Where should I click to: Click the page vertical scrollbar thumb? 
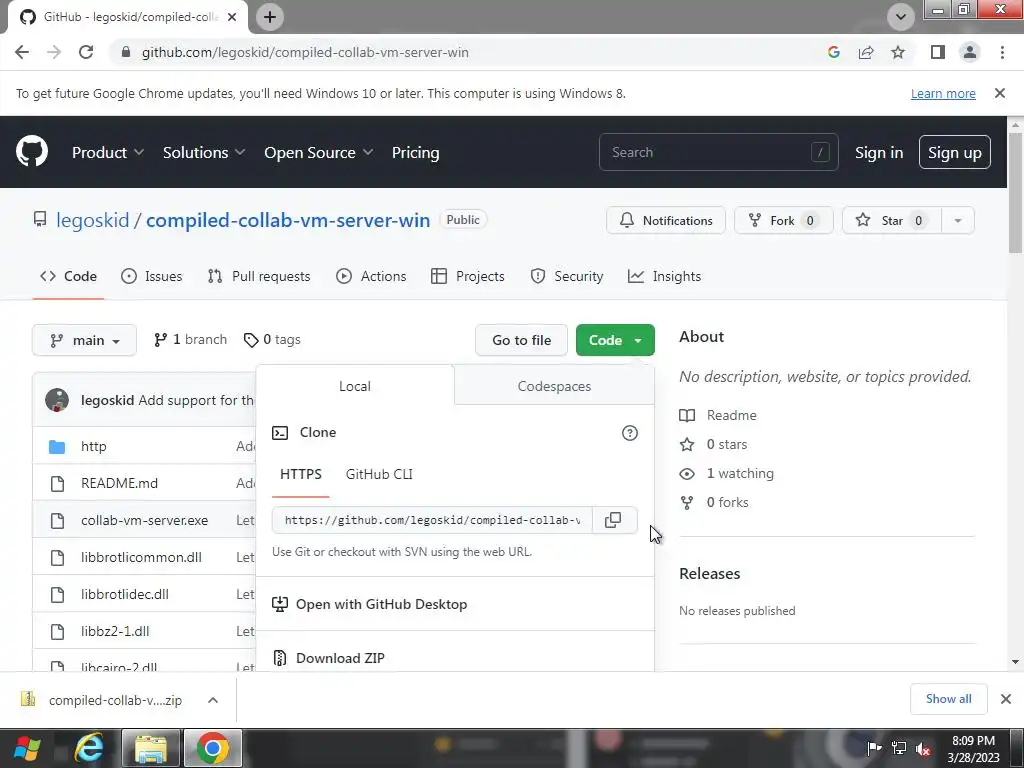pyautogui.click(x=1015, y=192)
